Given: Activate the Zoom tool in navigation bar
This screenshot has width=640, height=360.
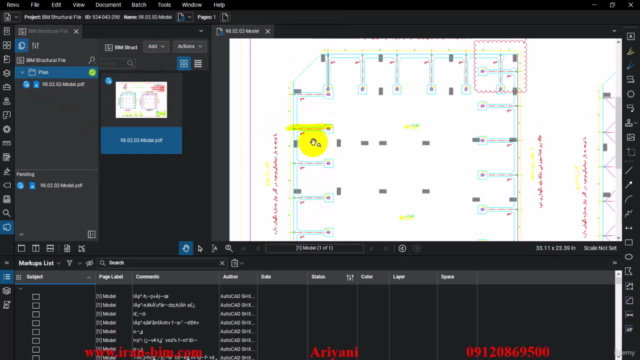Looking at the screenshot, I should (229, 248).
